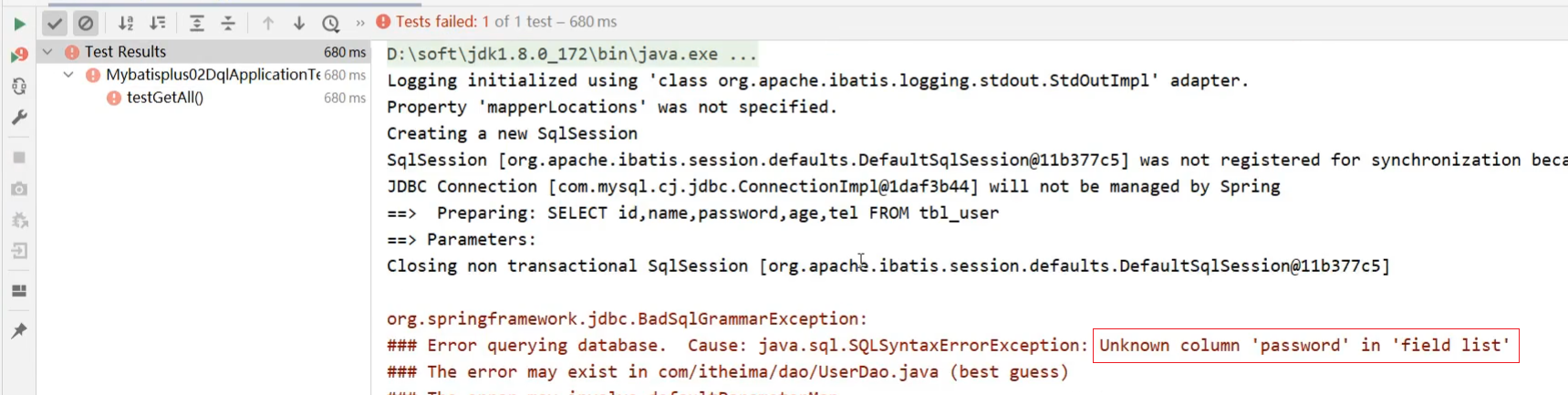
Task: Collapse the MybatisPlus02DqlApplicationTests node
Action: pos(68,75)
